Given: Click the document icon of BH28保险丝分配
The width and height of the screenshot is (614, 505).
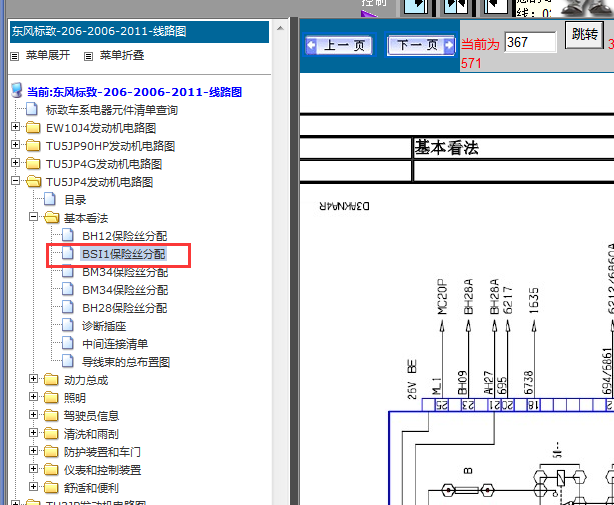Looking at the screenshot, I should pyautogui.click(x=68, y=307).
